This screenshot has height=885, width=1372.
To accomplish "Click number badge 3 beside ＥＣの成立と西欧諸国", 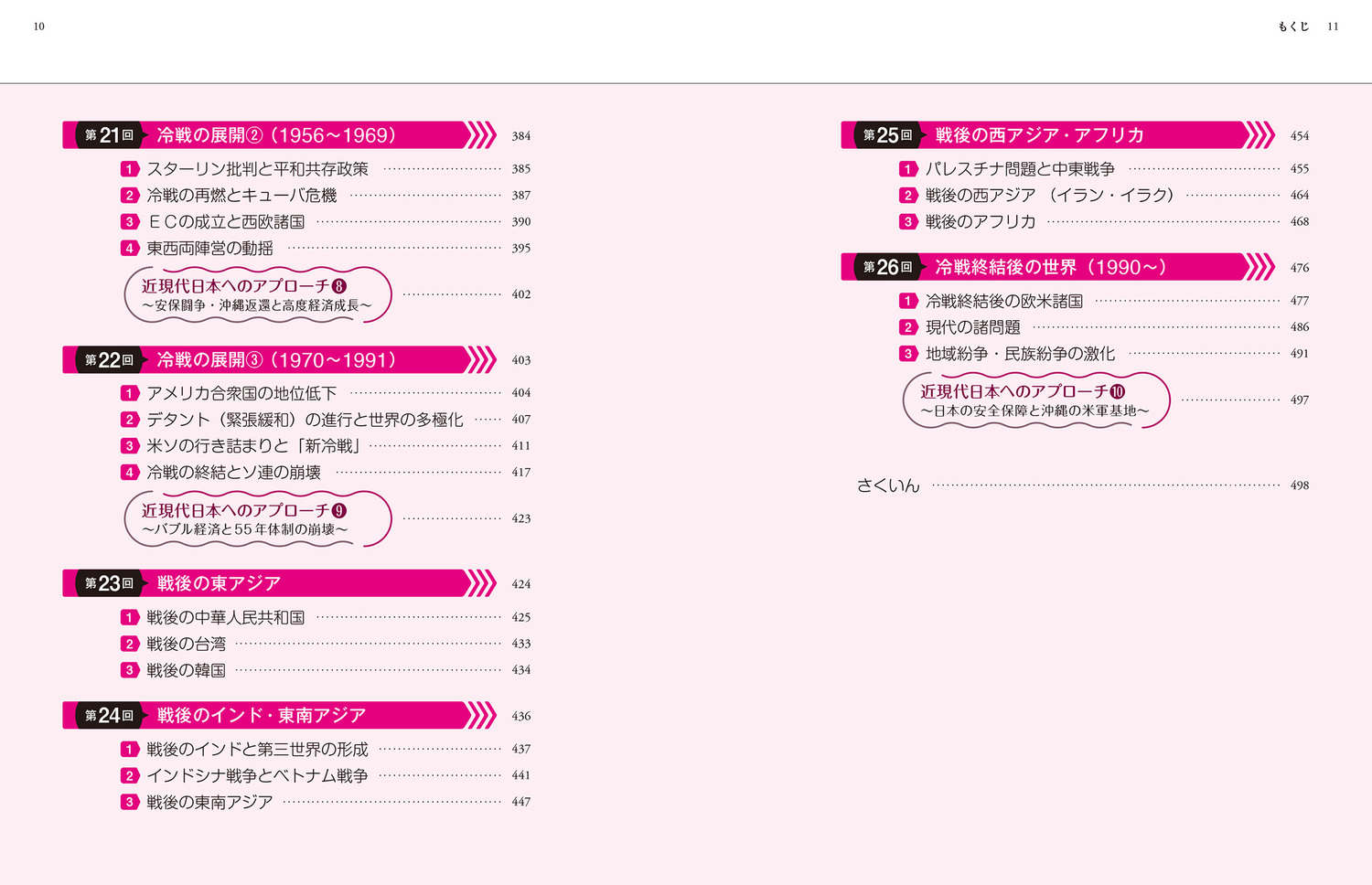I will 130,222.
